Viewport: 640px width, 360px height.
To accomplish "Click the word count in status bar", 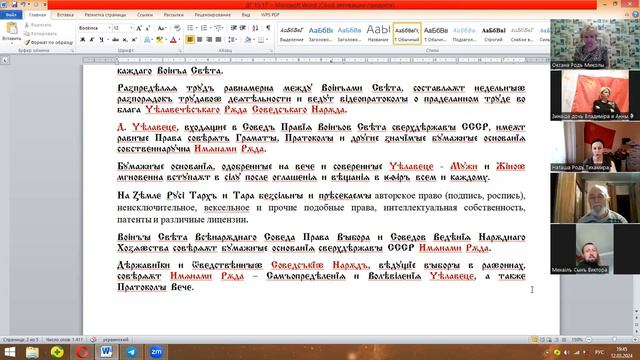I will point(64,340).
